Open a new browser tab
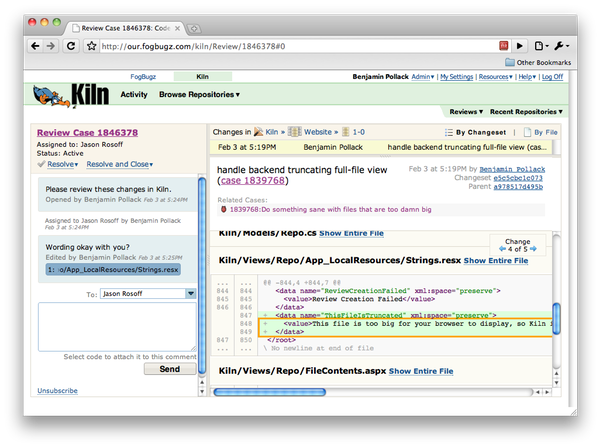The height and width of the screenshot is (448, 600). [x=194, y=28]
